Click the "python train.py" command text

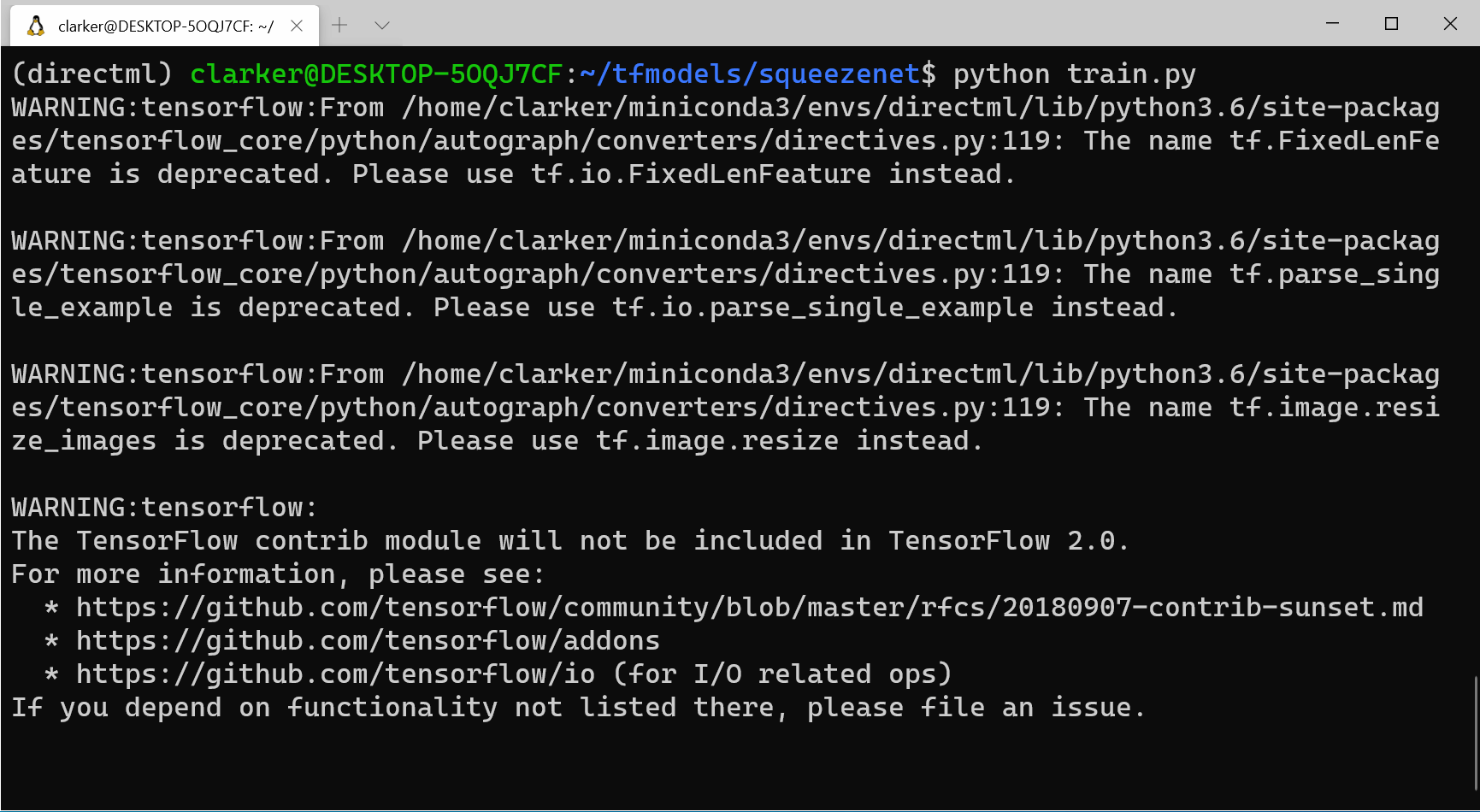pos(1074,74)
